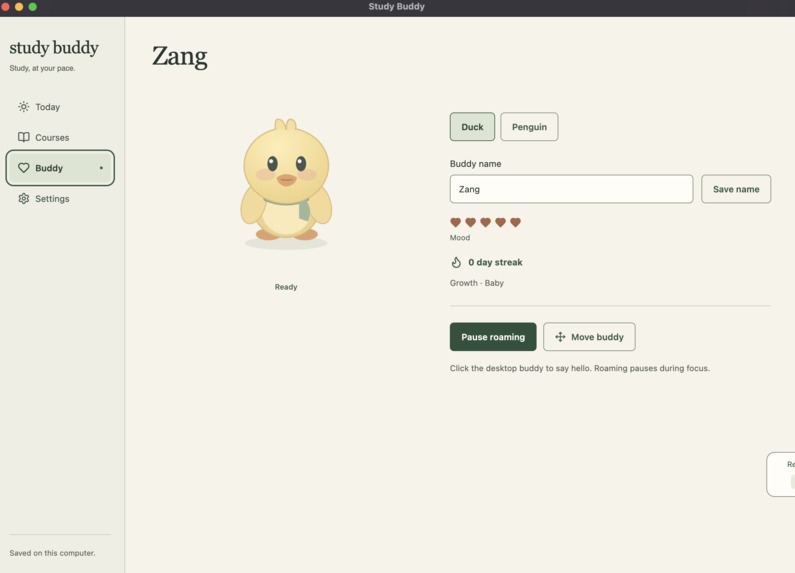This screenshot has height=573, width=795.
Task: Click the Buddy heart icon in sidebar
Action: (23, 168)
